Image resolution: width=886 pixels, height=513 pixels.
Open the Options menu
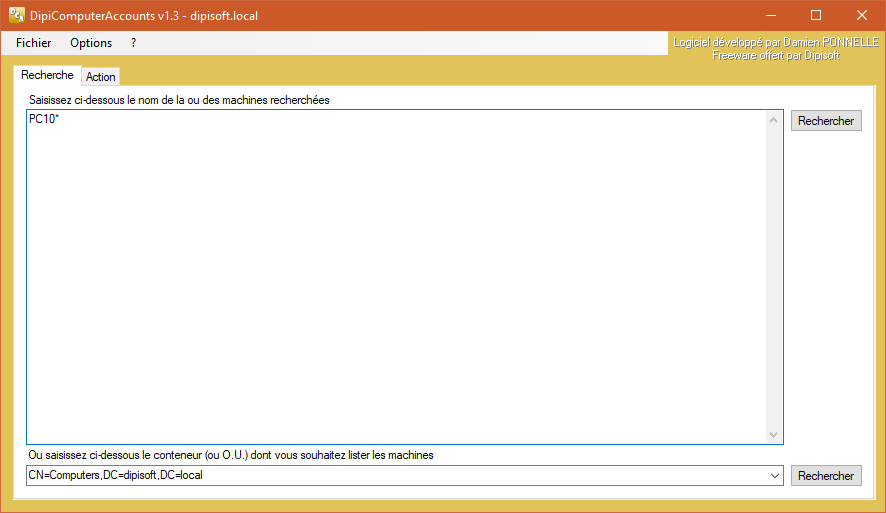point(91,43)
